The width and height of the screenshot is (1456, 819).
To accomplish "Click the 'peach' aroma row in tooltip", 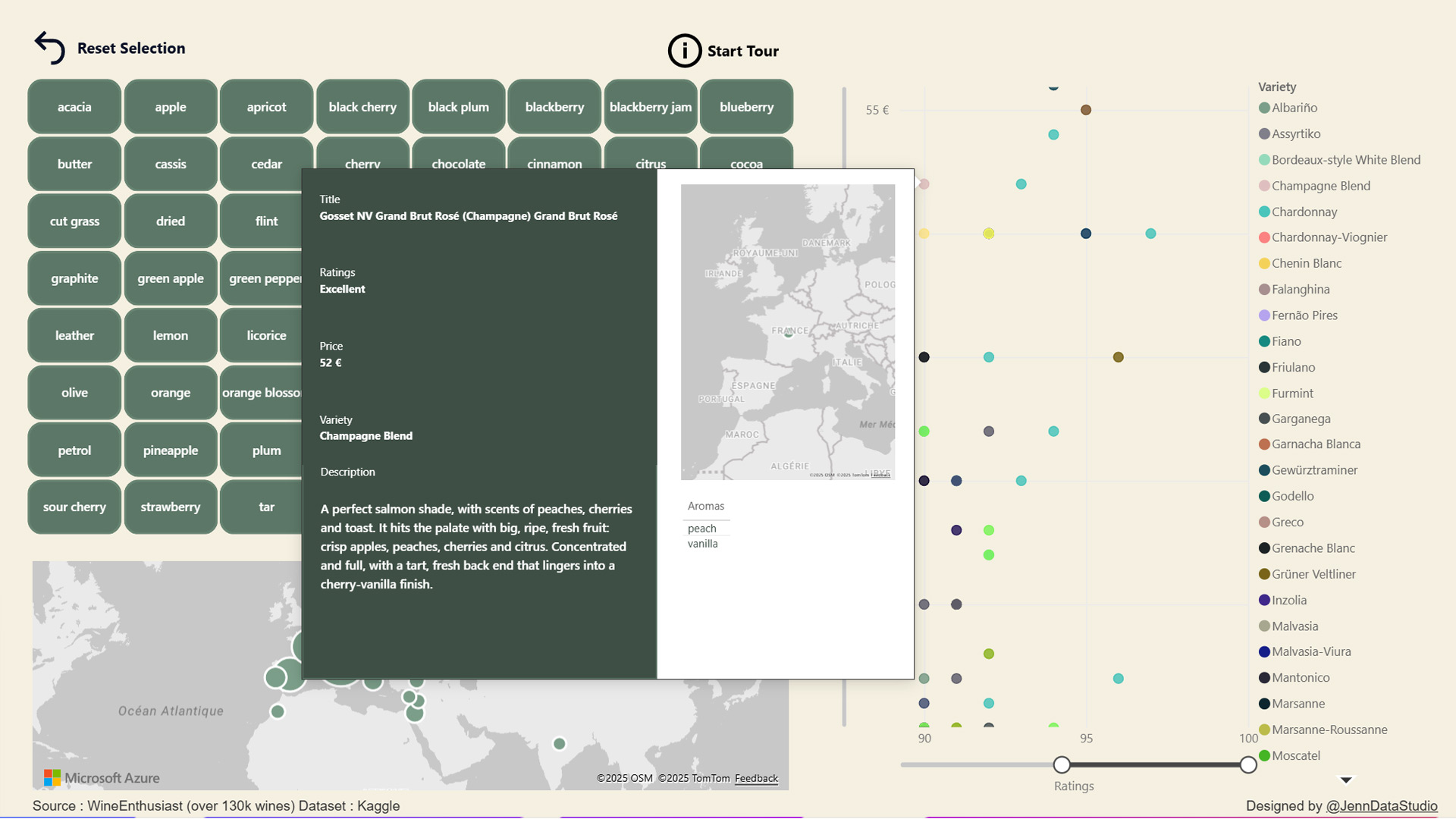I will (x=706, y=529).
